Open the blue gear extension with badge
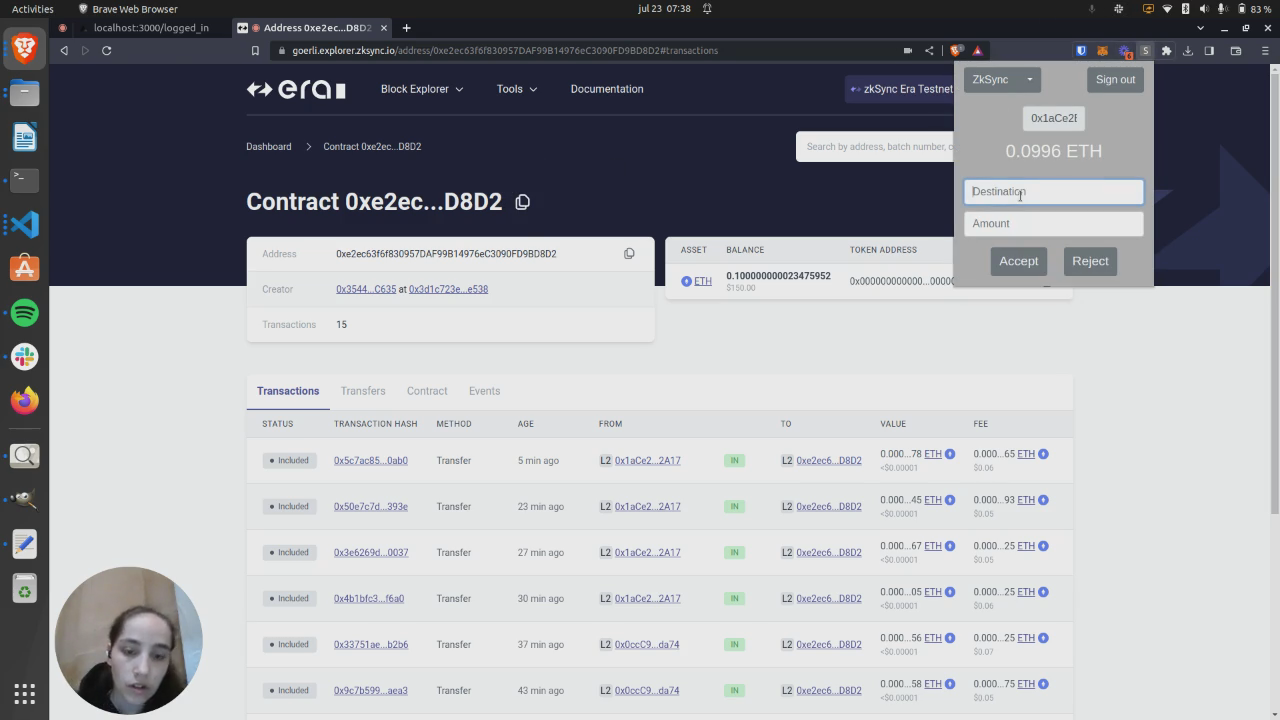 coord(1124,50)
